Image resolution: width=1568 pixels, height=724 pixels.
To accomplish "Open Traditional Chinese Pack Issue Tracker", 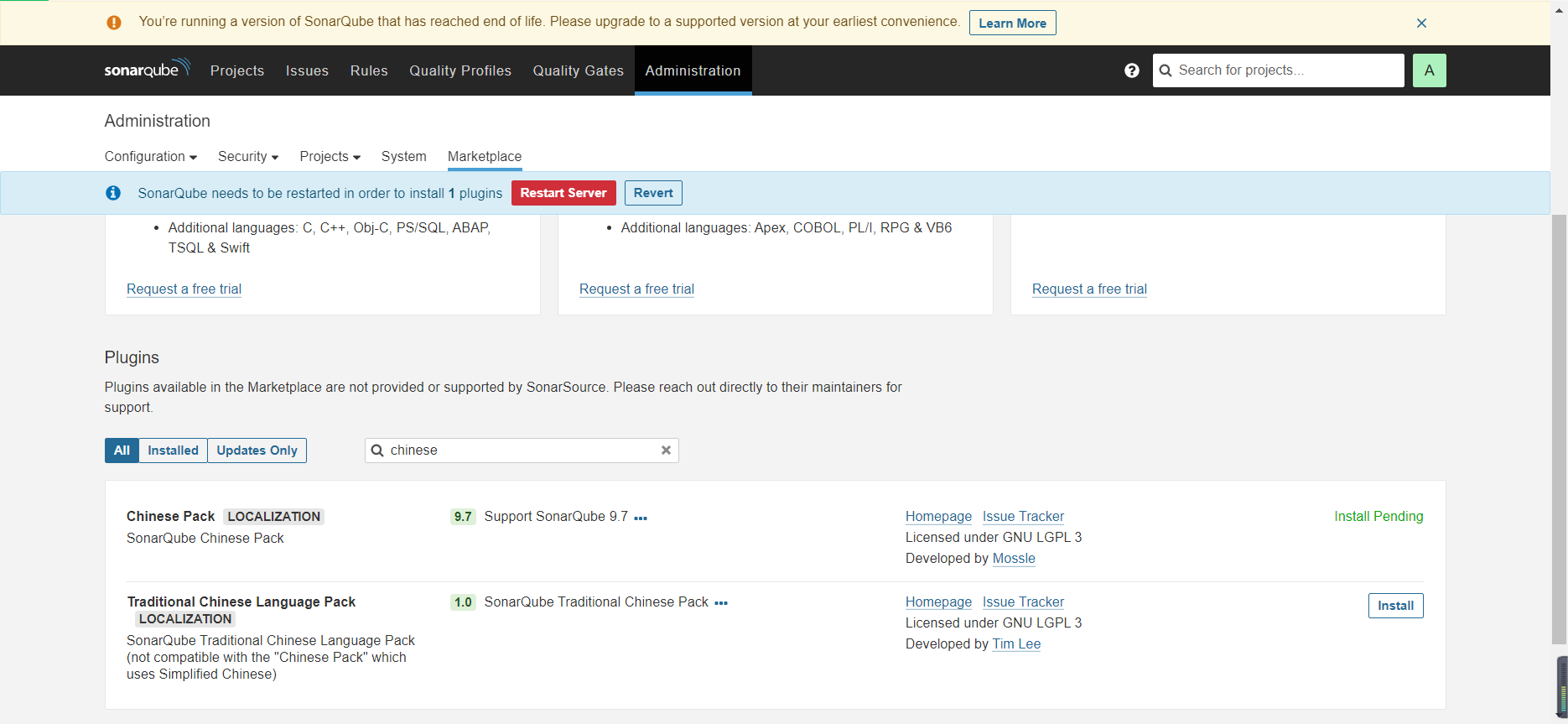I will pos(1023,602).
